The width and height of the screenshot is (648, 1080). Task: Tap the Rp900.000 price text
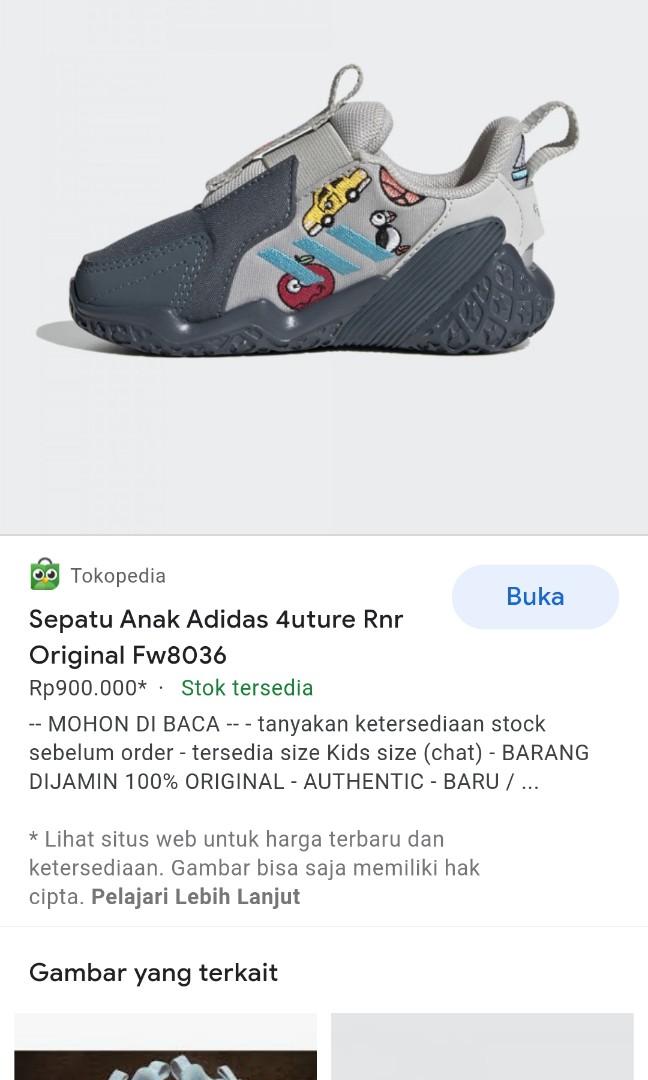(x=87, y=688)
